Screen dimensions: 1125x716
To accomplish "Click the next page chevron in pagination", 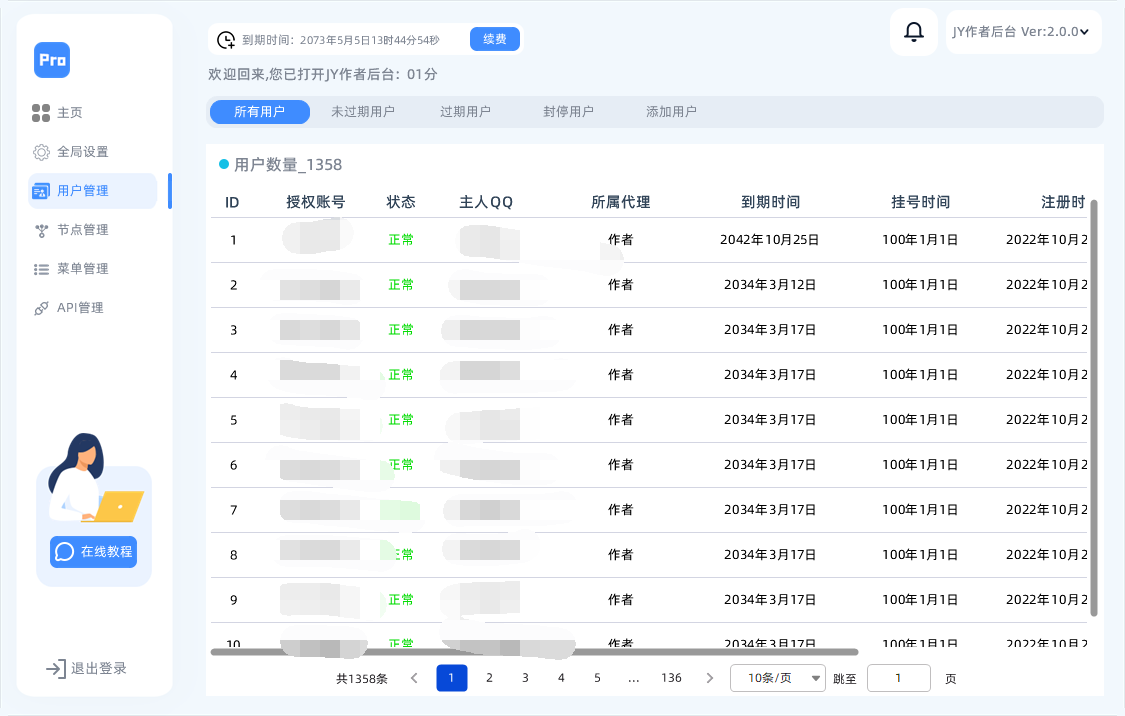I will click(709, 677).
